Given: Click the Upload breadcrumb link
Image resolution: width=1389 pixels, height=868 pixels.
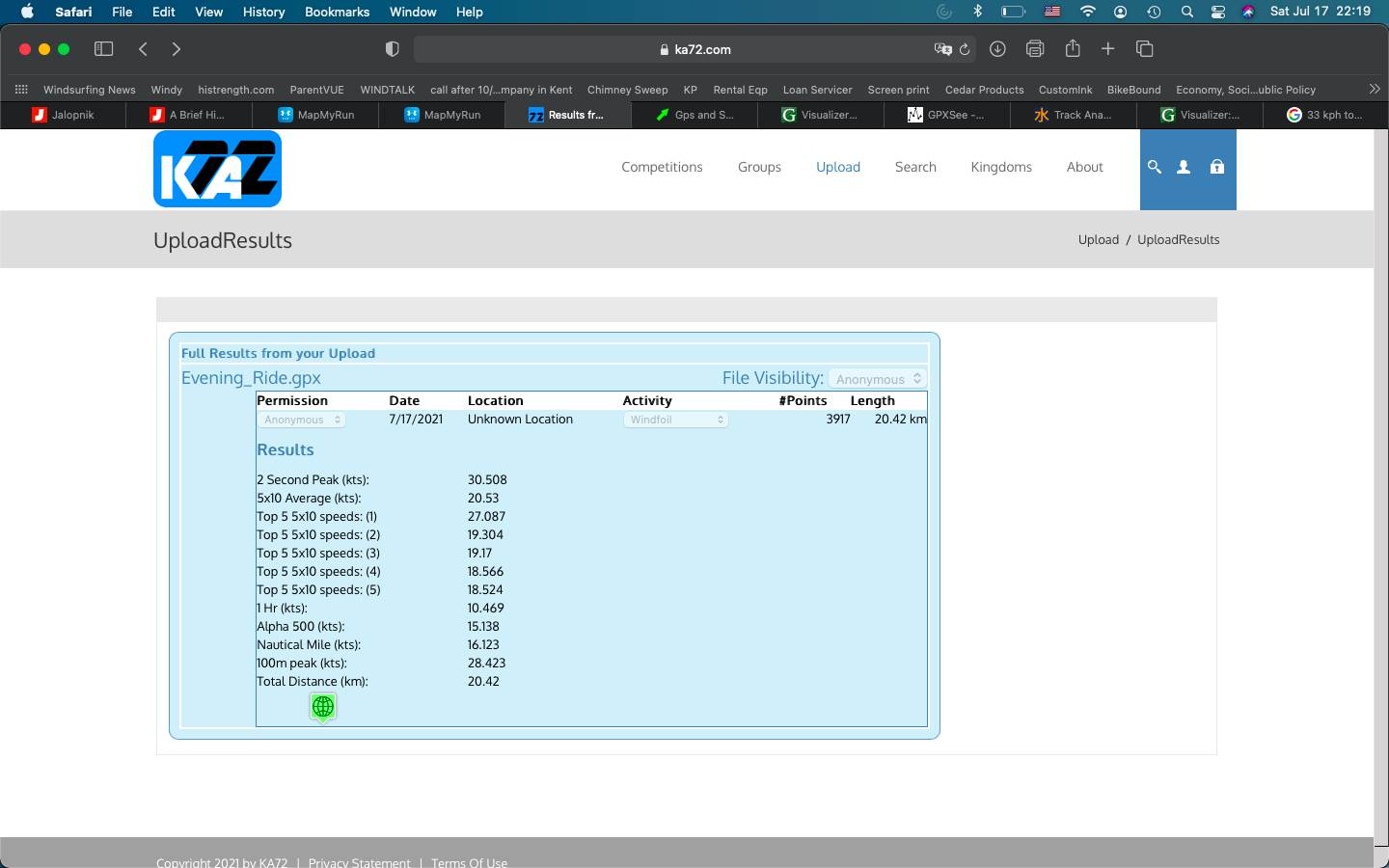Looking at the screenshot, I should [x=1098, y=239].
